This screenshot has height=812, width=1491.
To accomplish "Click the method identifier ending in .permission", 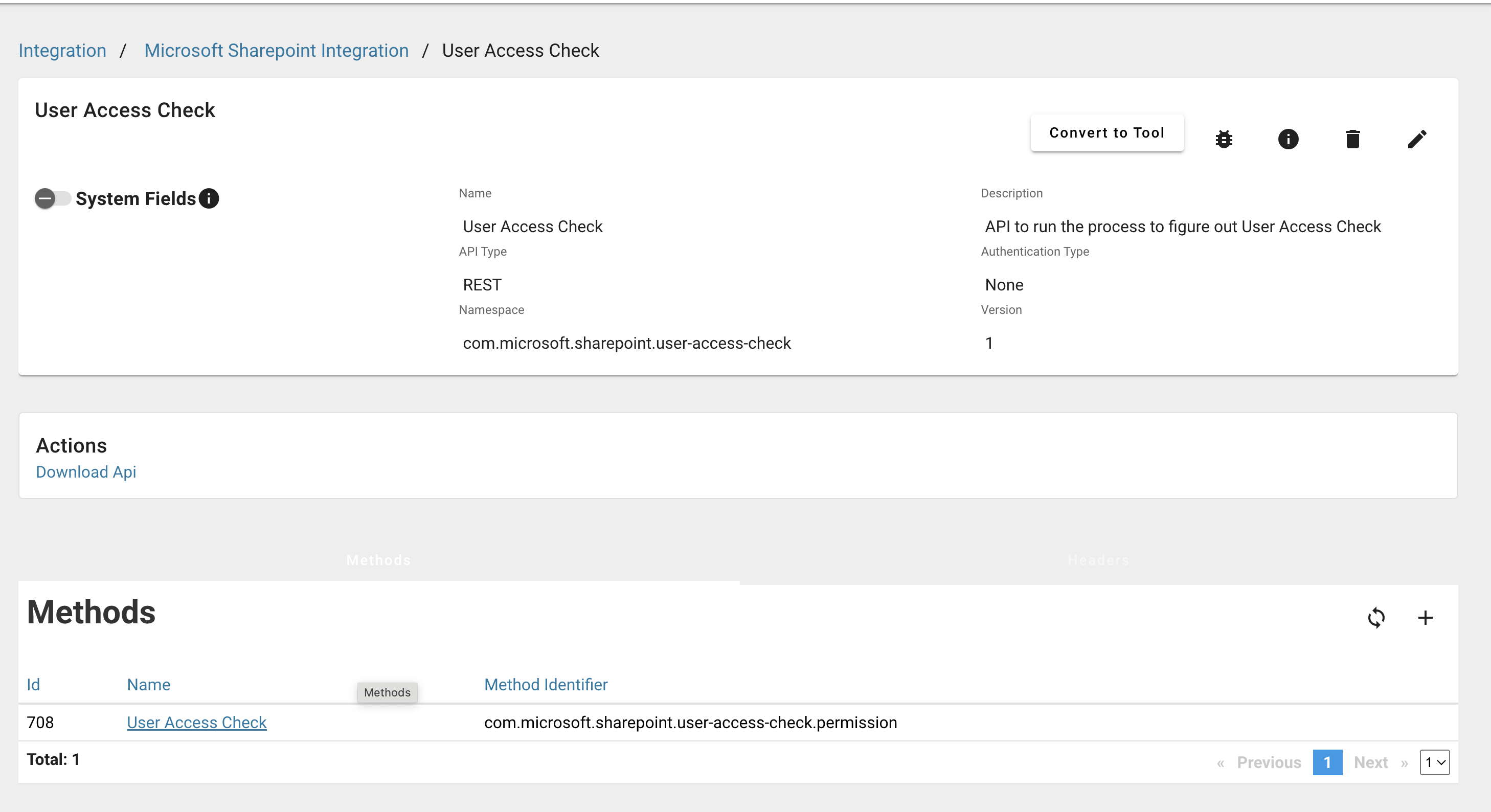I will tap(690, 723).
